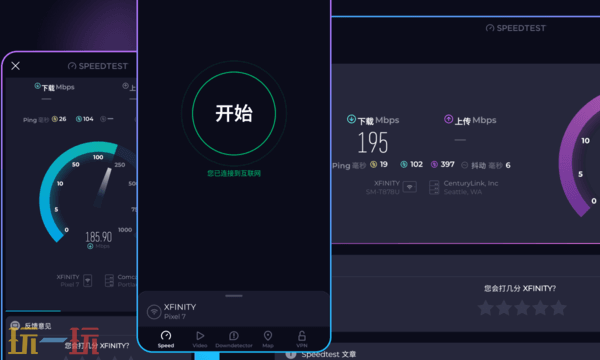Rate XFINITY one star on tablet
Screen dimensions: 600x360
pos(486,308)
